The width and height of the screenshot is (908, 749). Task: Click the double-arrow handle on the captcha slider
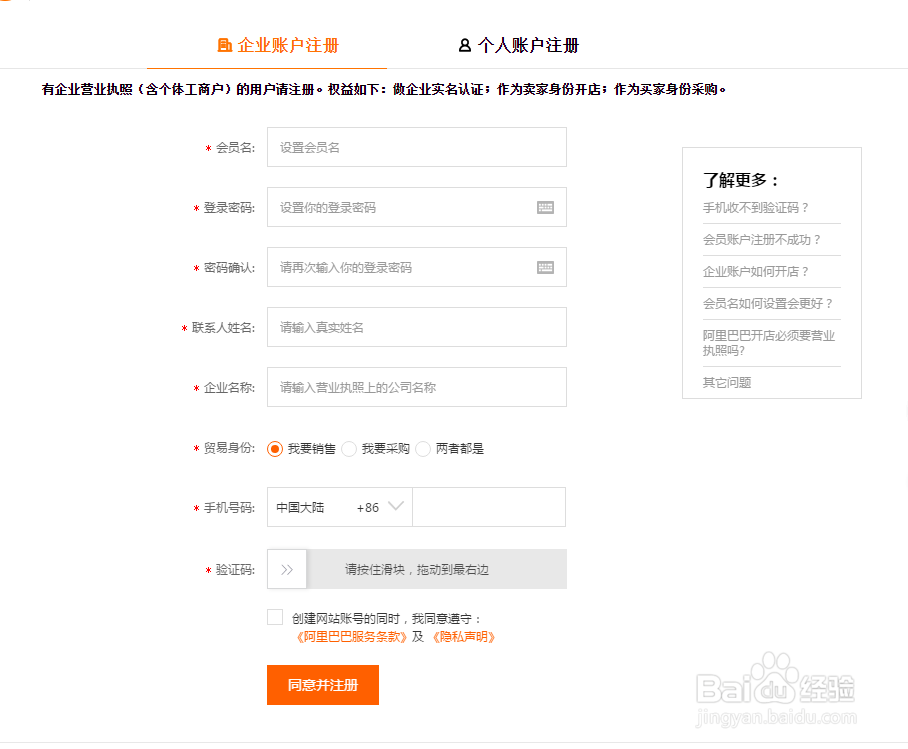coord(287,568)
